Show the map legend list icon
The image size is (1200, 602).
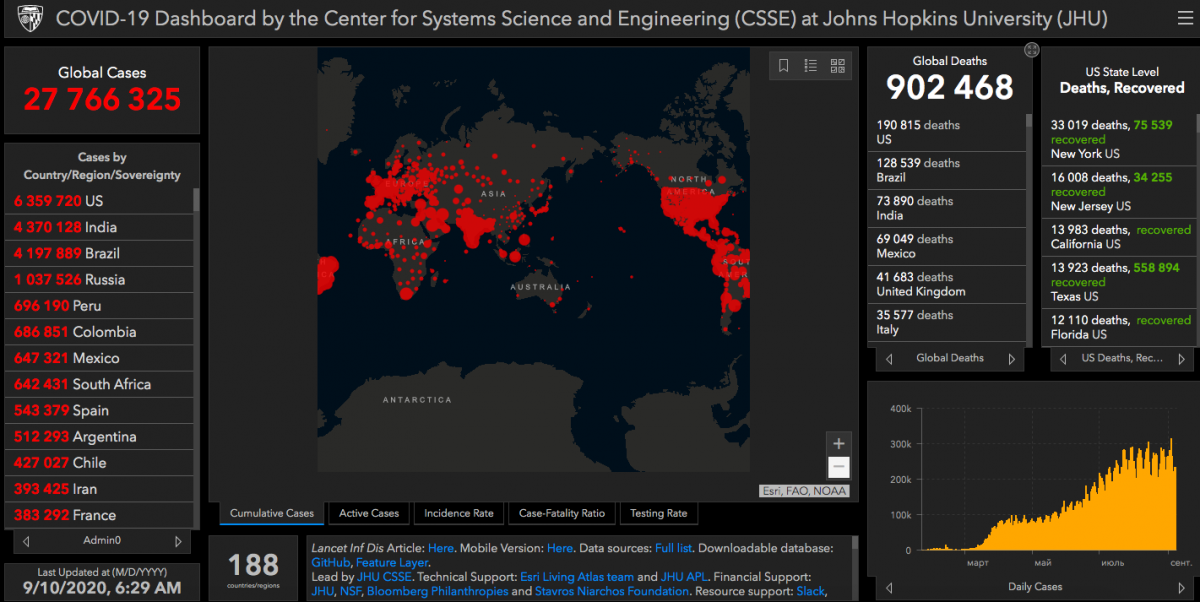click(810, 66)
